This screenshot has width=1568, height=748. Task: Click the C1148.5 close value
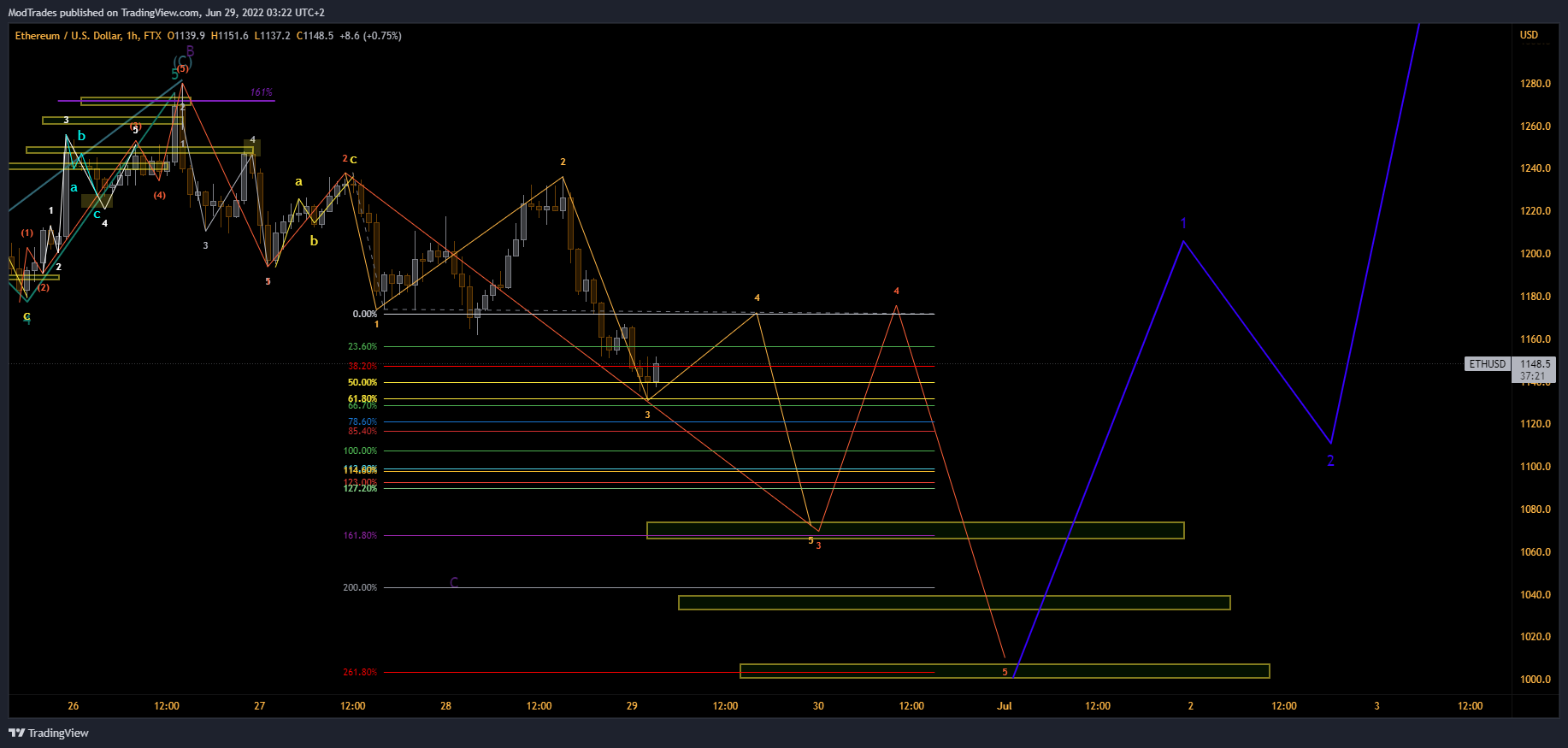[315, 36]
